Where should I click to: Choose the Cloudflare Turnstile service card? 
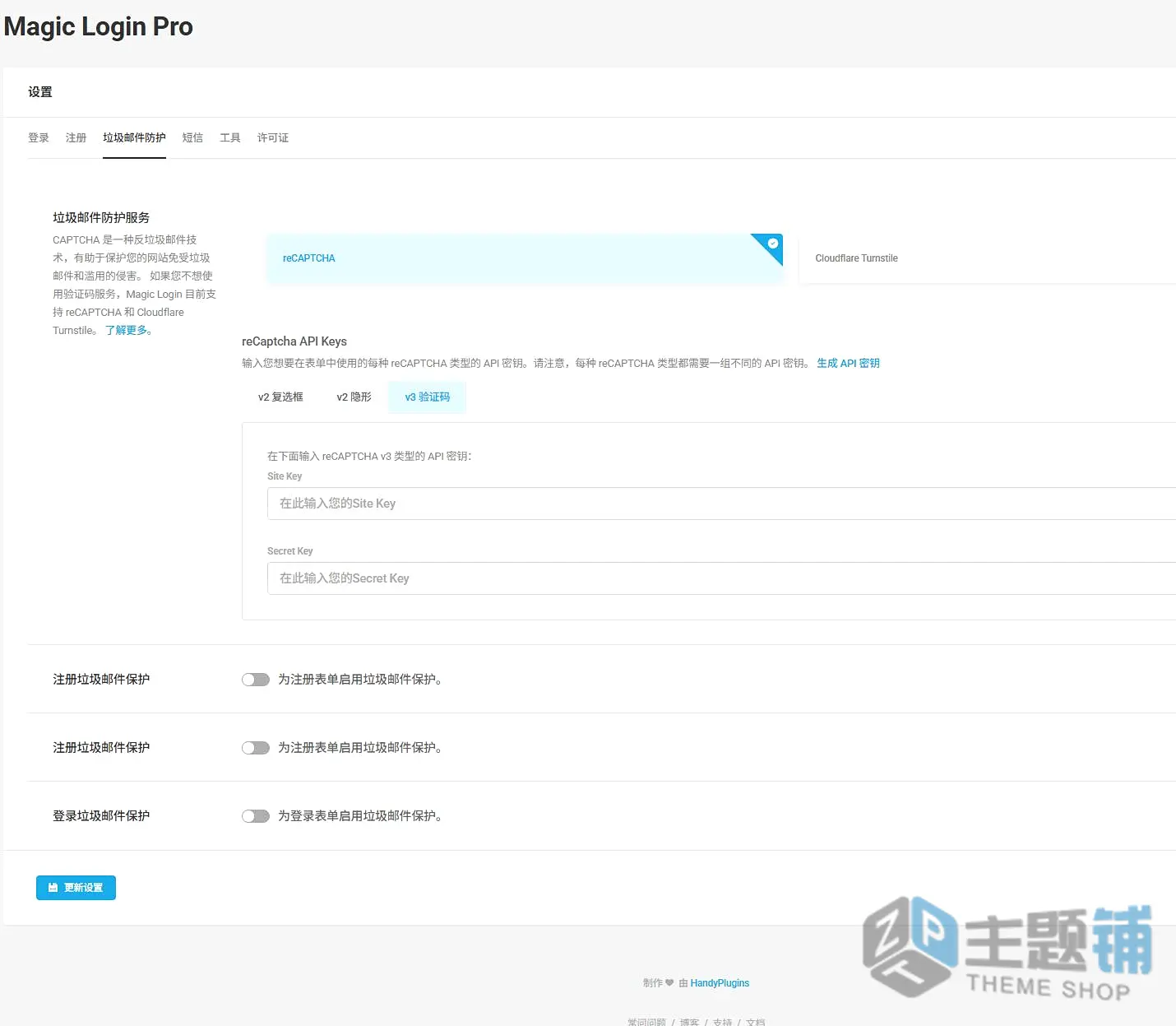coord(988,258)
